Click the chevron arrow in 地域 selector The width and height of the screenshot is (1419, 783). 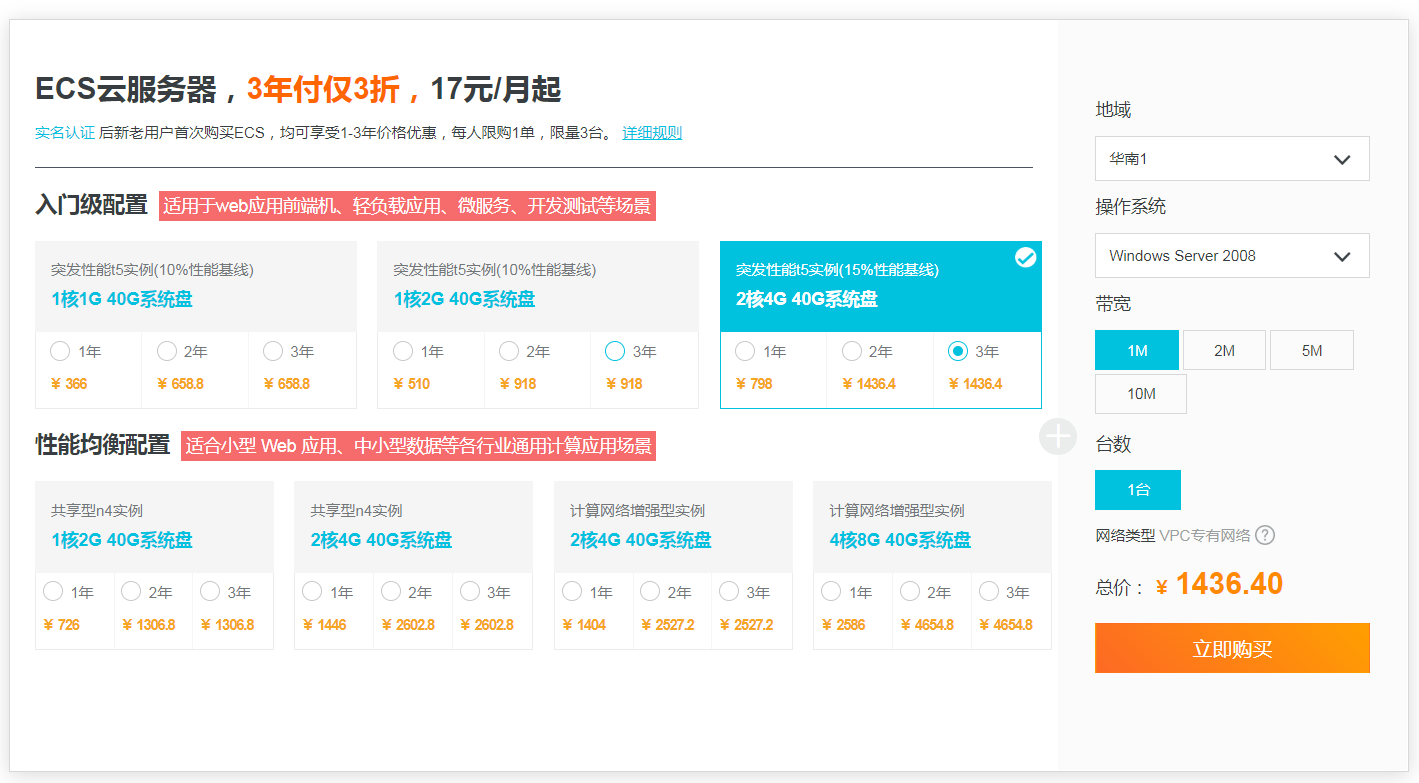click(x=1342, y=160)
